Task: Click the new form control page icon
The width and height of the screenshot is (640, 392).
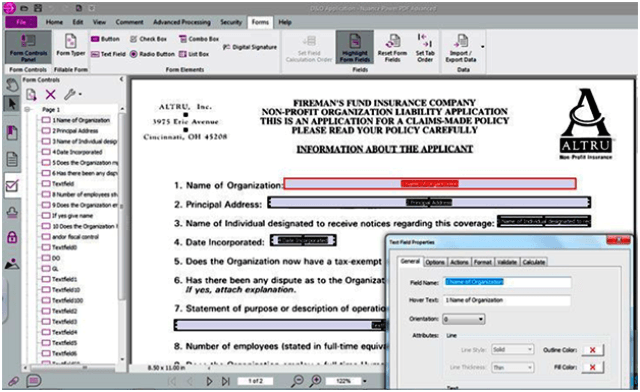Action: (31, 95)
